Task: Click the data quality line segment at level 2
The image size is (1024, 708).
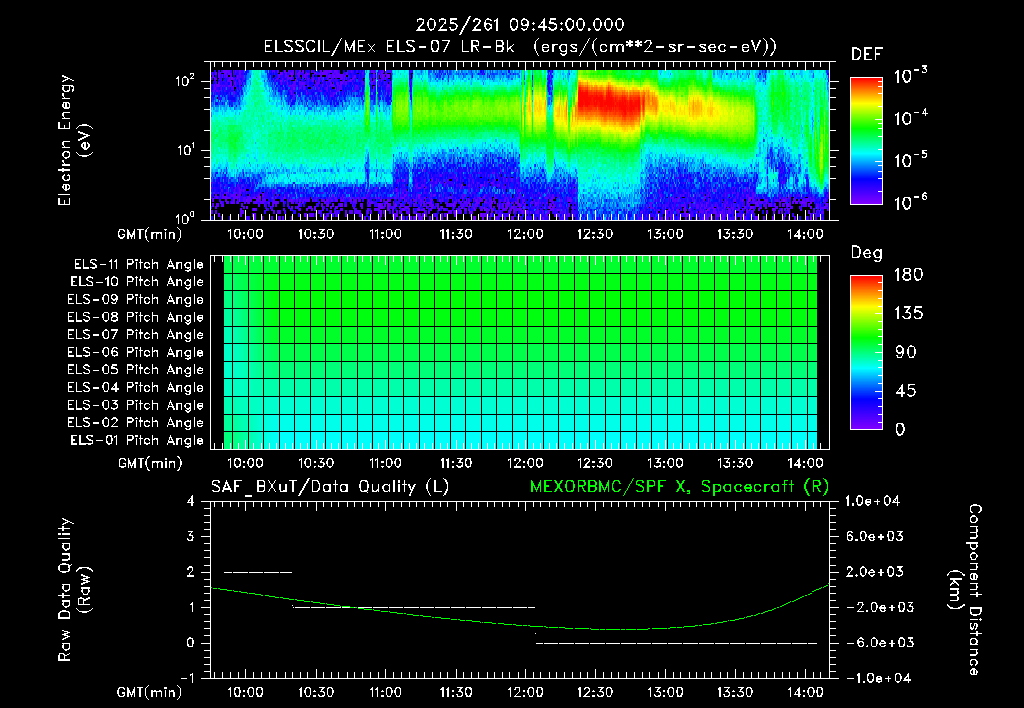Action: [x=258, y=572]
